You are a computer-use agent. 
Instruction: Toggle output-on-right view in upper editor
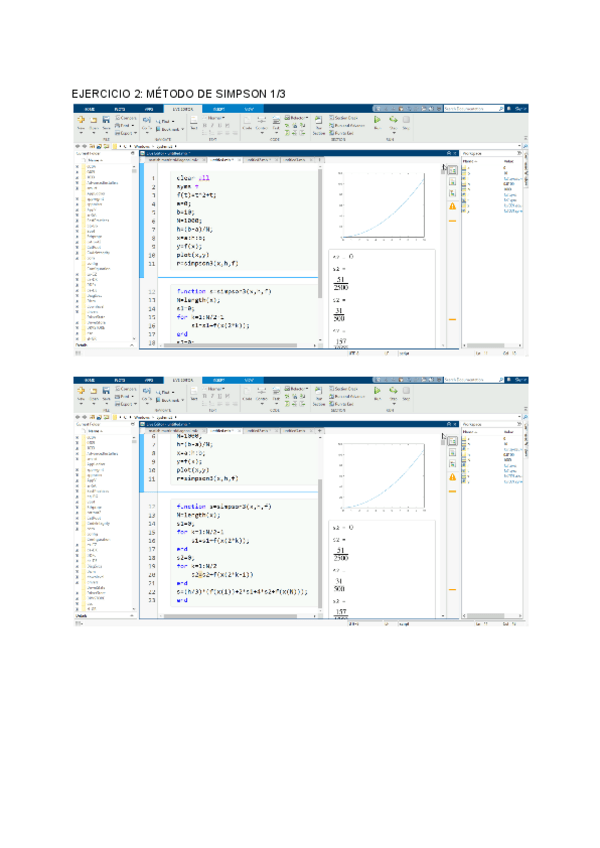[452, 171]
